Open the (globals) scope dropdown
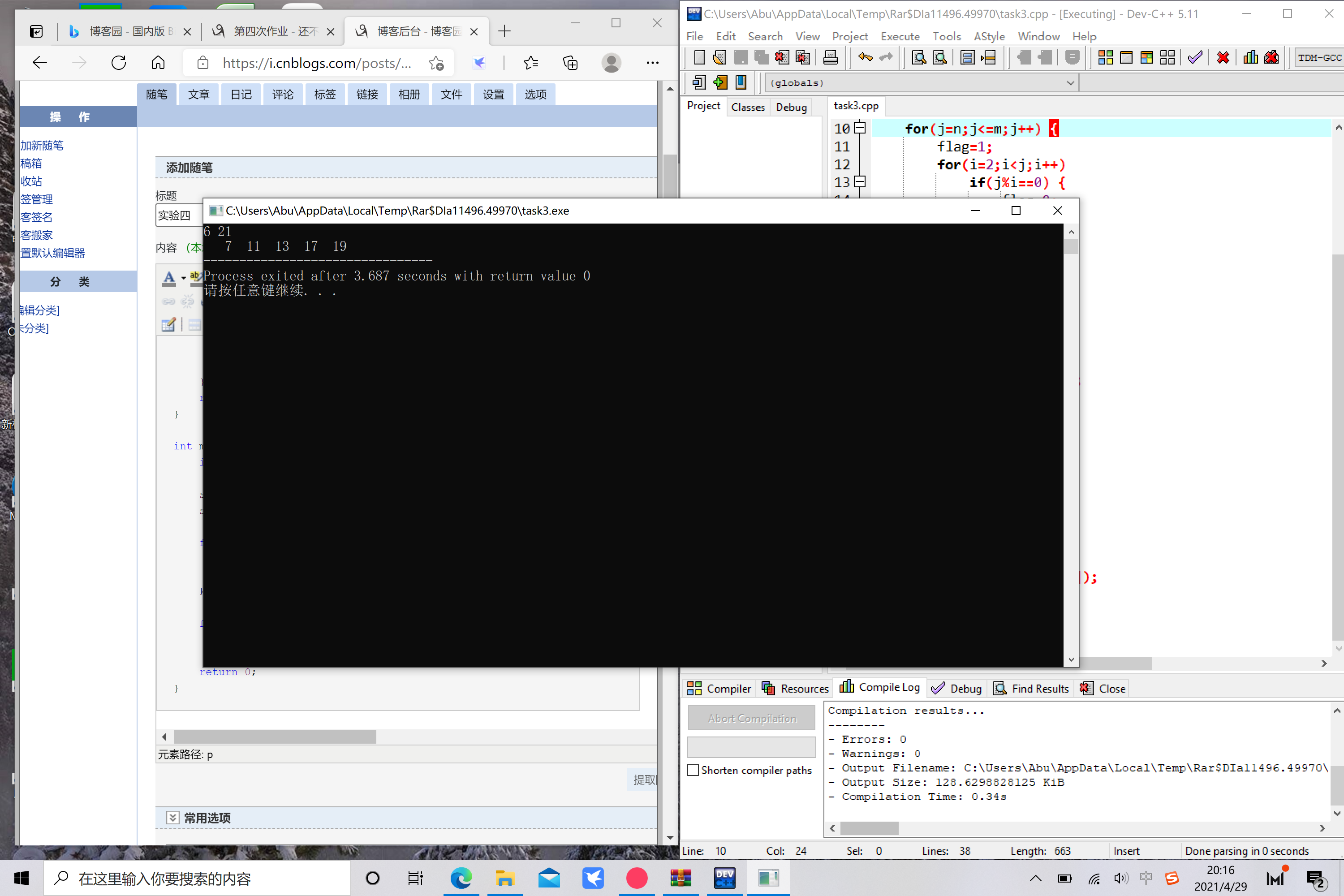Screen dimensions: 1344x896 [x=1070, y=83]
